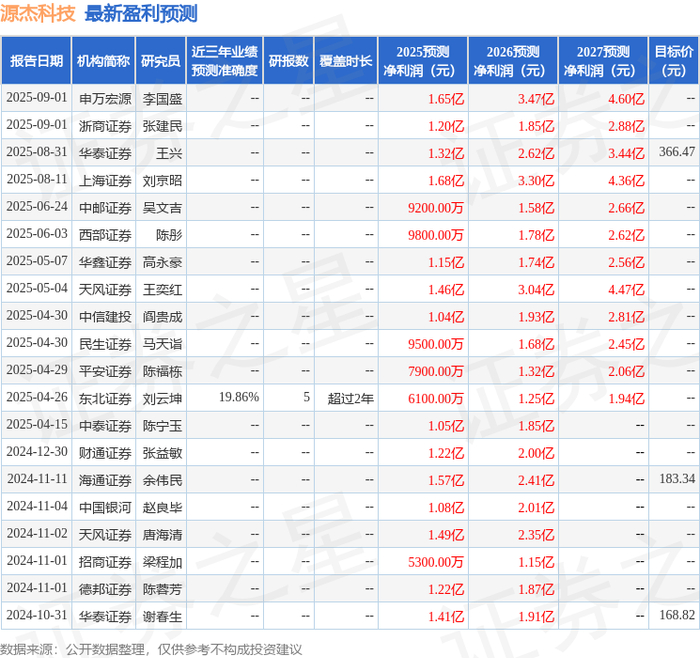Click the 9800.00万 forecast value

tap(436, 235)
